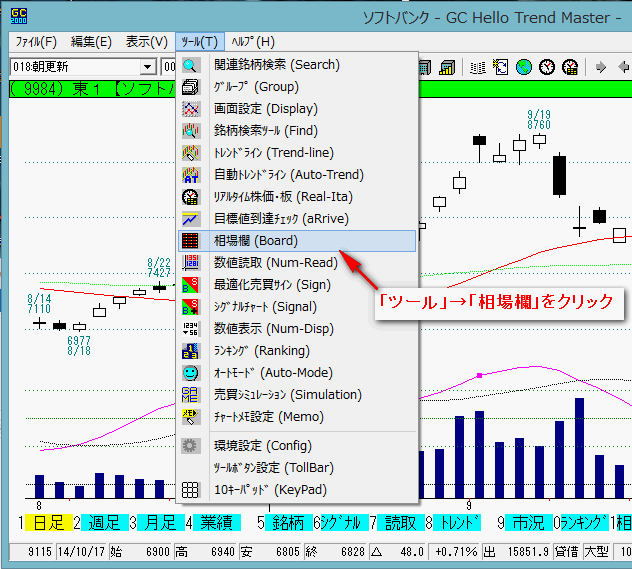632x569 pixels.
Task: Select ツールボタン設定 (TollBar) entry
Action: click(297, 468)
